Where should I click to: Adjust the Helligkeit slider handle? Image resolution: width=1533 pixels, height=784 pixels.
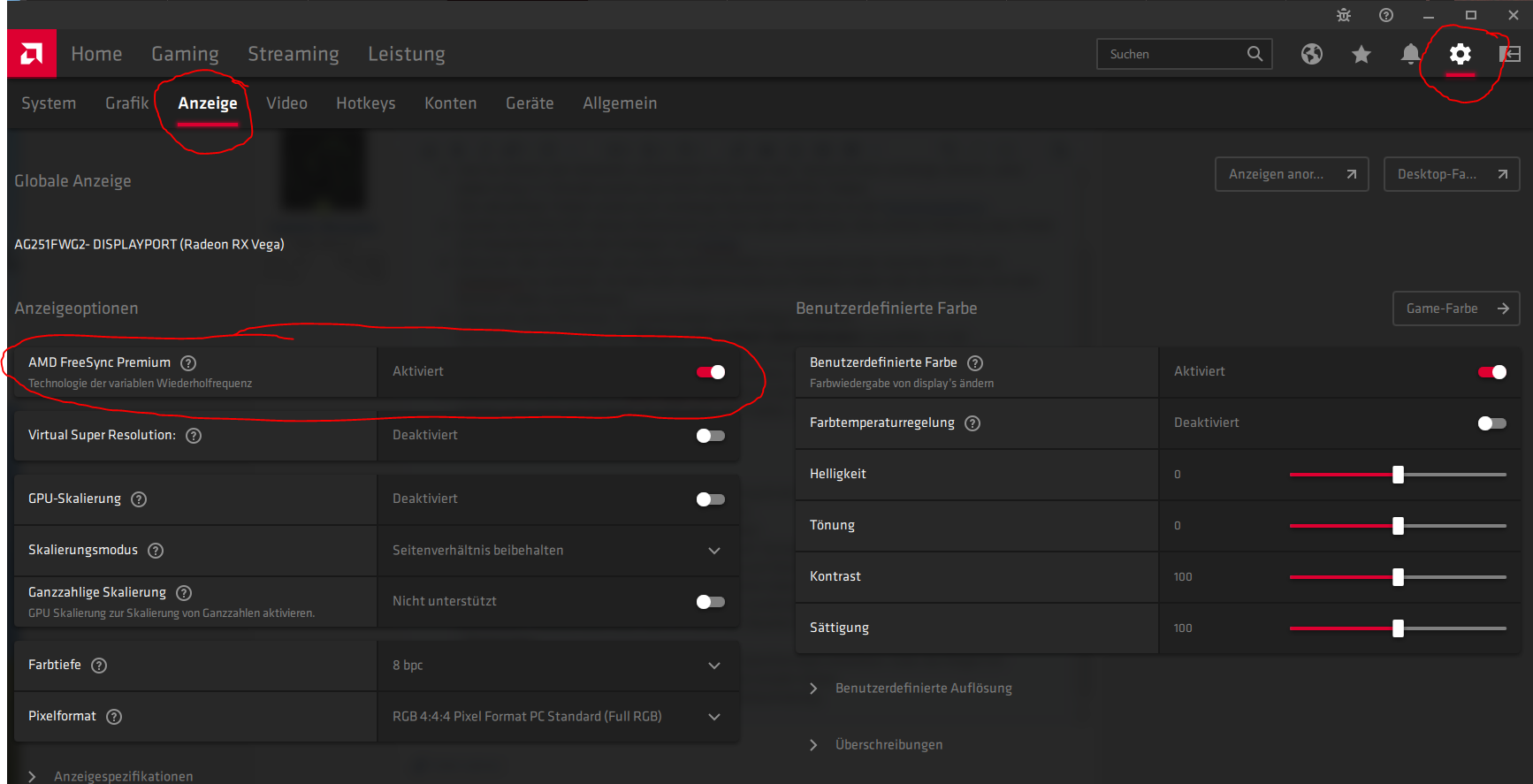[1398, 475]
